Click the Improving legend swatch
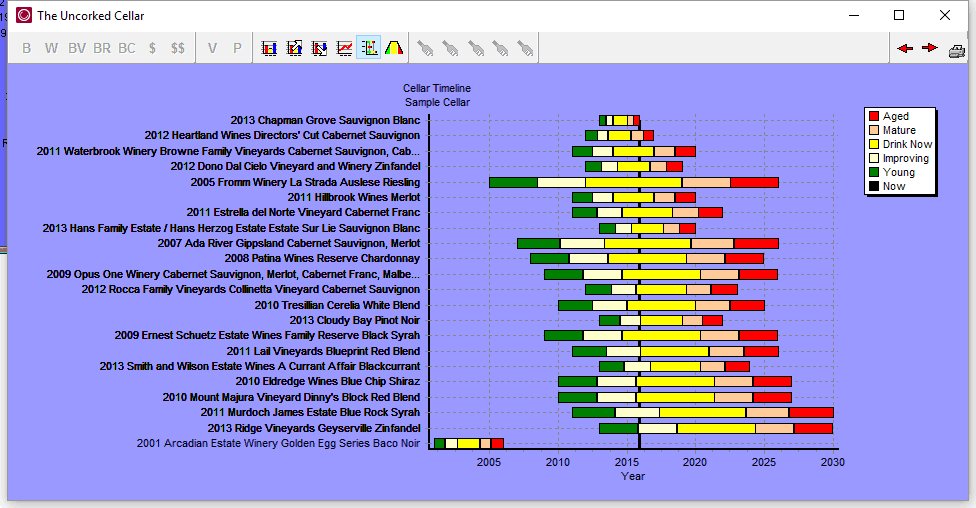The image size is (976, 508). pyautogui.click(x=874, y=158)
